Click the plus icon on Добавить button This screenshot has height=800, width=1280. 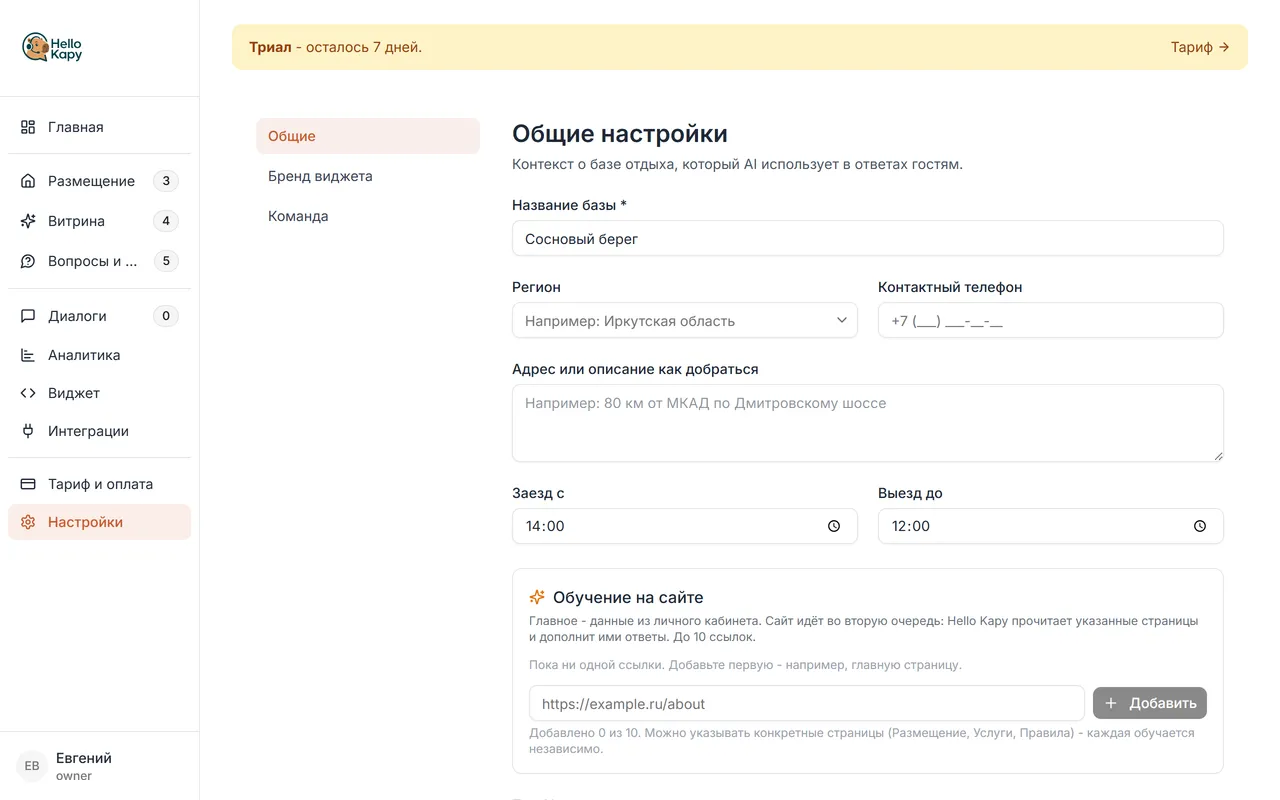pyautogui.click(x=1111, y=703)
